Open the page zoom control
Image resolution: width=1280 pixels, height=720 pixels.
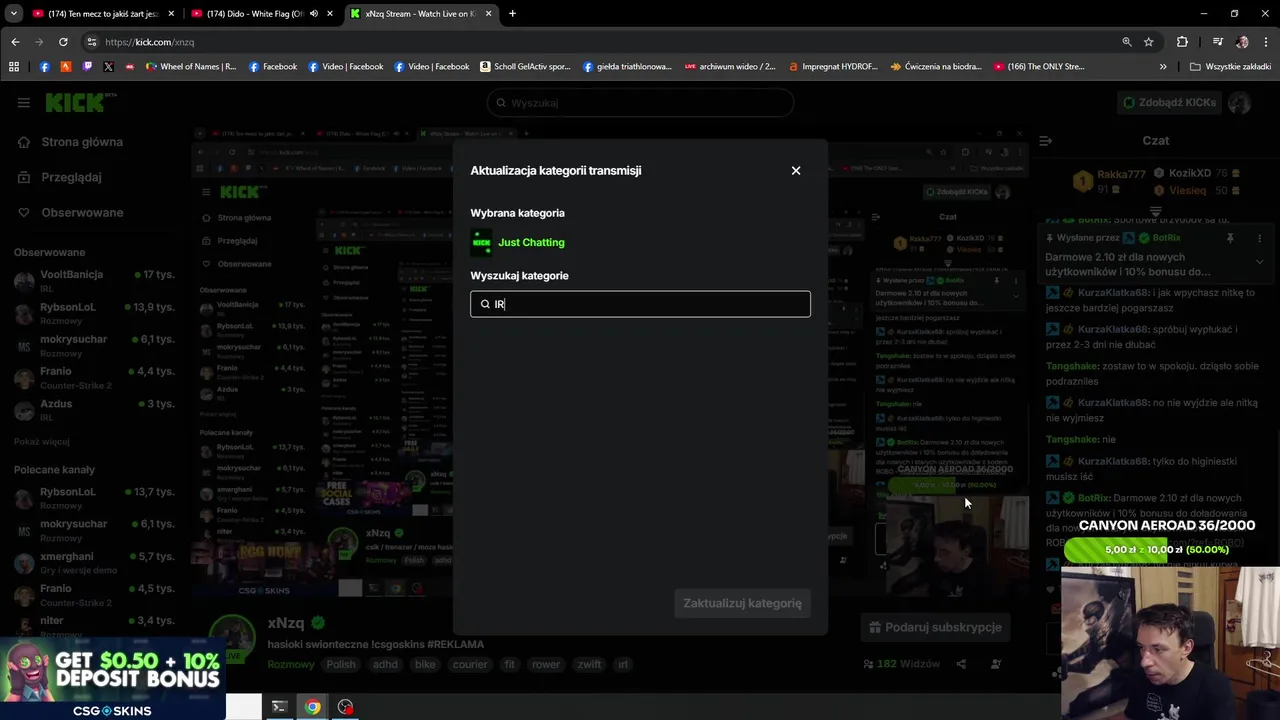click(1127, 42)
